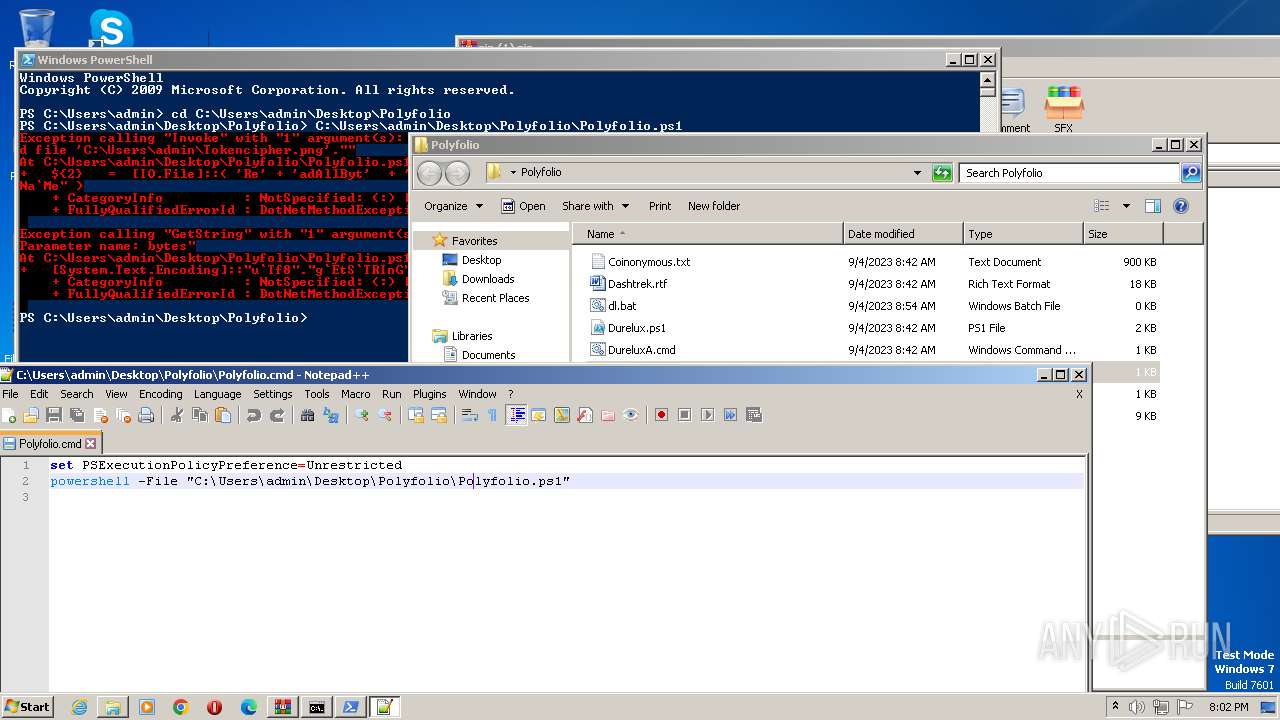Select Downloads in the Explorer navigation pane

click(x=488, y=279)
